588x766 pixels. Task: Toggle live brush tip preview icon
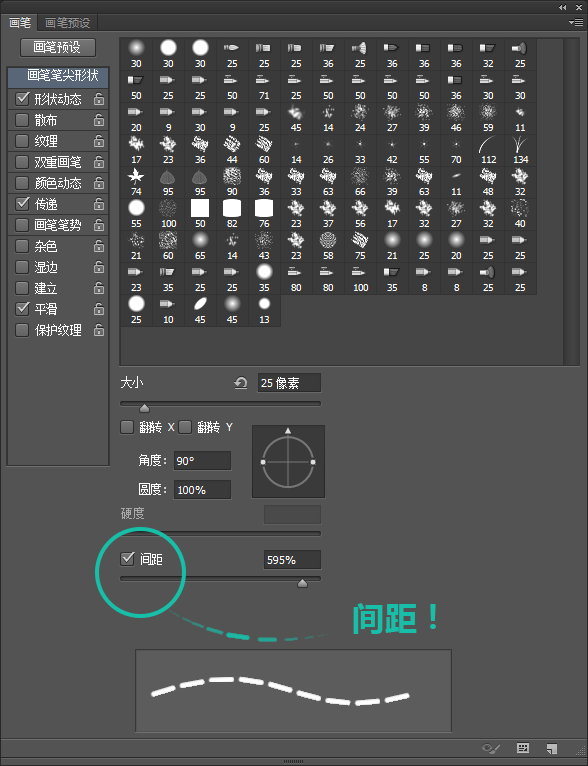point(490,748)
